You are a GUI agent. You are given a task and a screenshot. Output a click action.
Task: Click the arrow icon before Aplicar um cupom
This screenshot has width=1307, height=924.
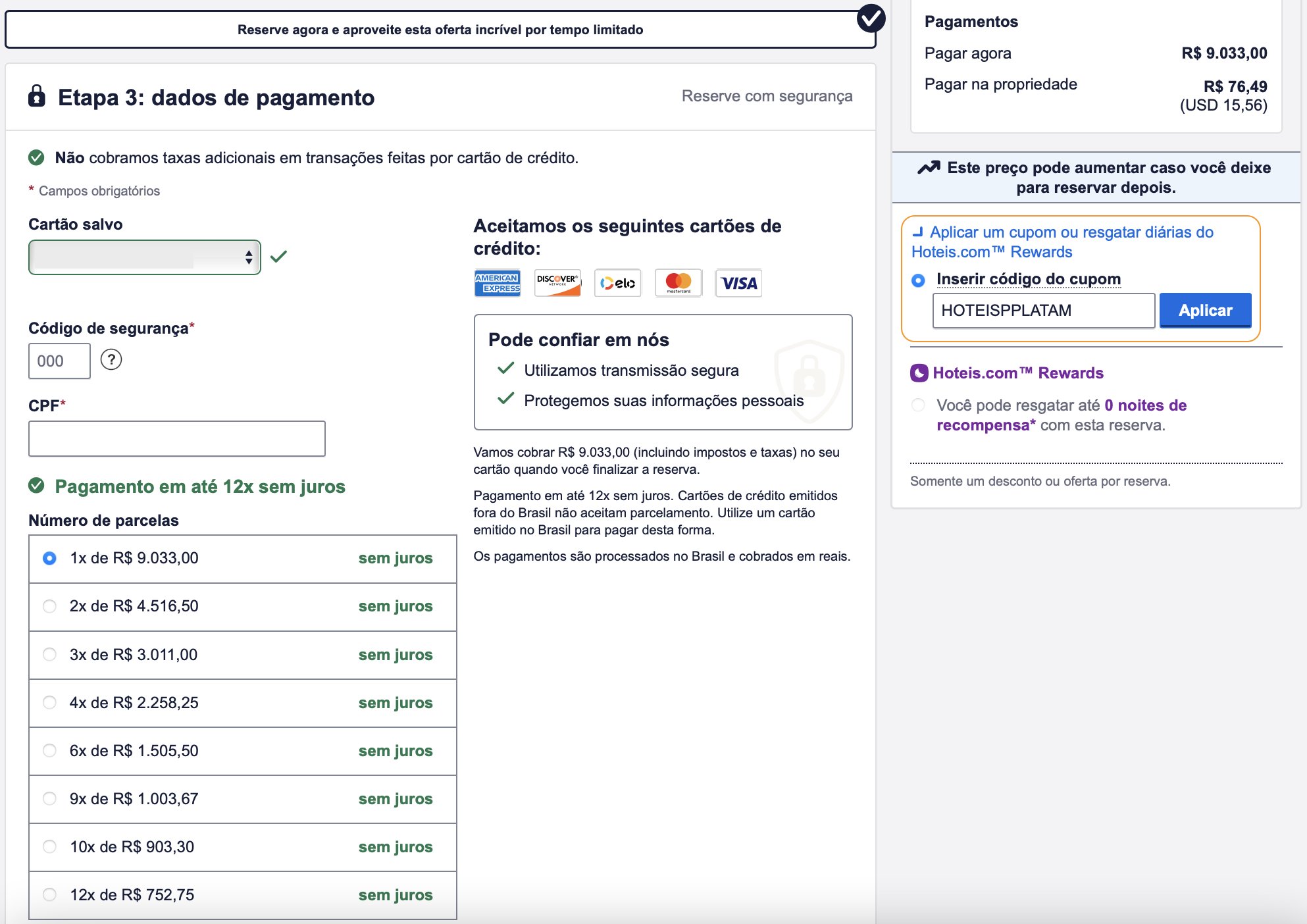coord(918,232)
